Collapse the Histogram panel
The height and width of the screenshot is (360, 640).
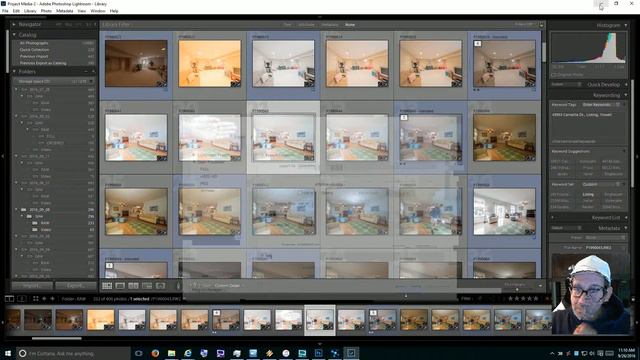click(626, 25)
